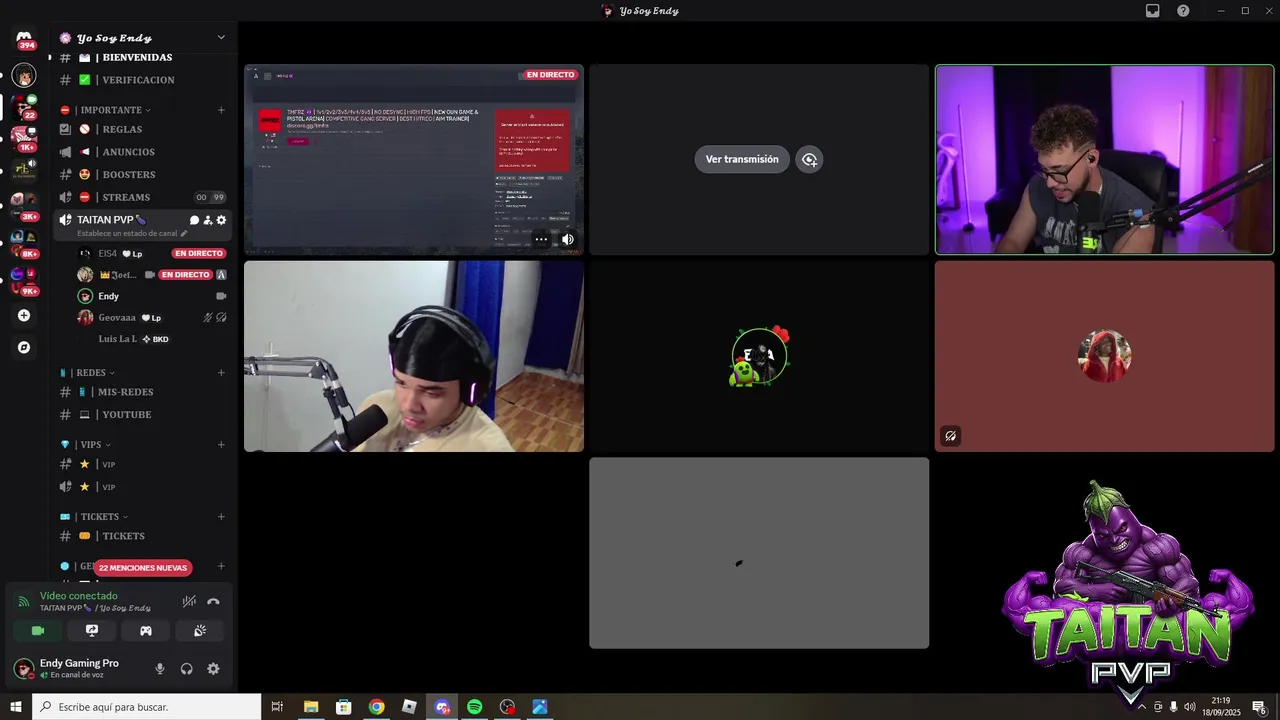Click live stream video tile thumbnail
This screenshot has width=1280, height=720.
click(414, 160)
